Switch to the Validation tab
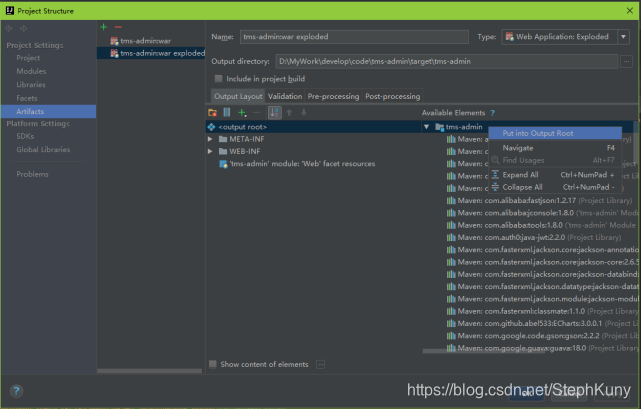Screen dimensions: 641x409 pos(285,96)
